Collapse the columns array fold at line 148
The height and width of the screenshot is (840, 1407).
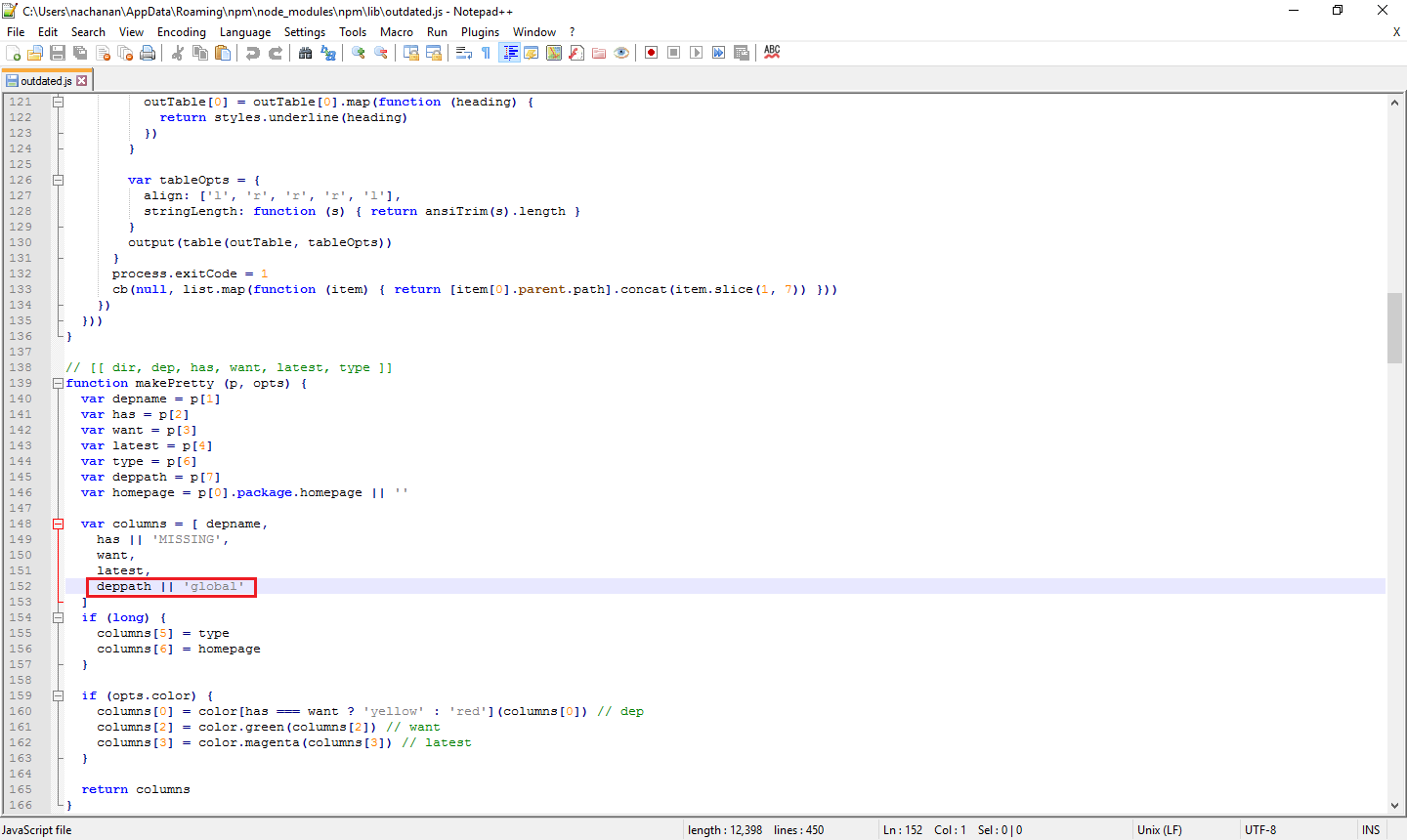[x=58, y=524]
